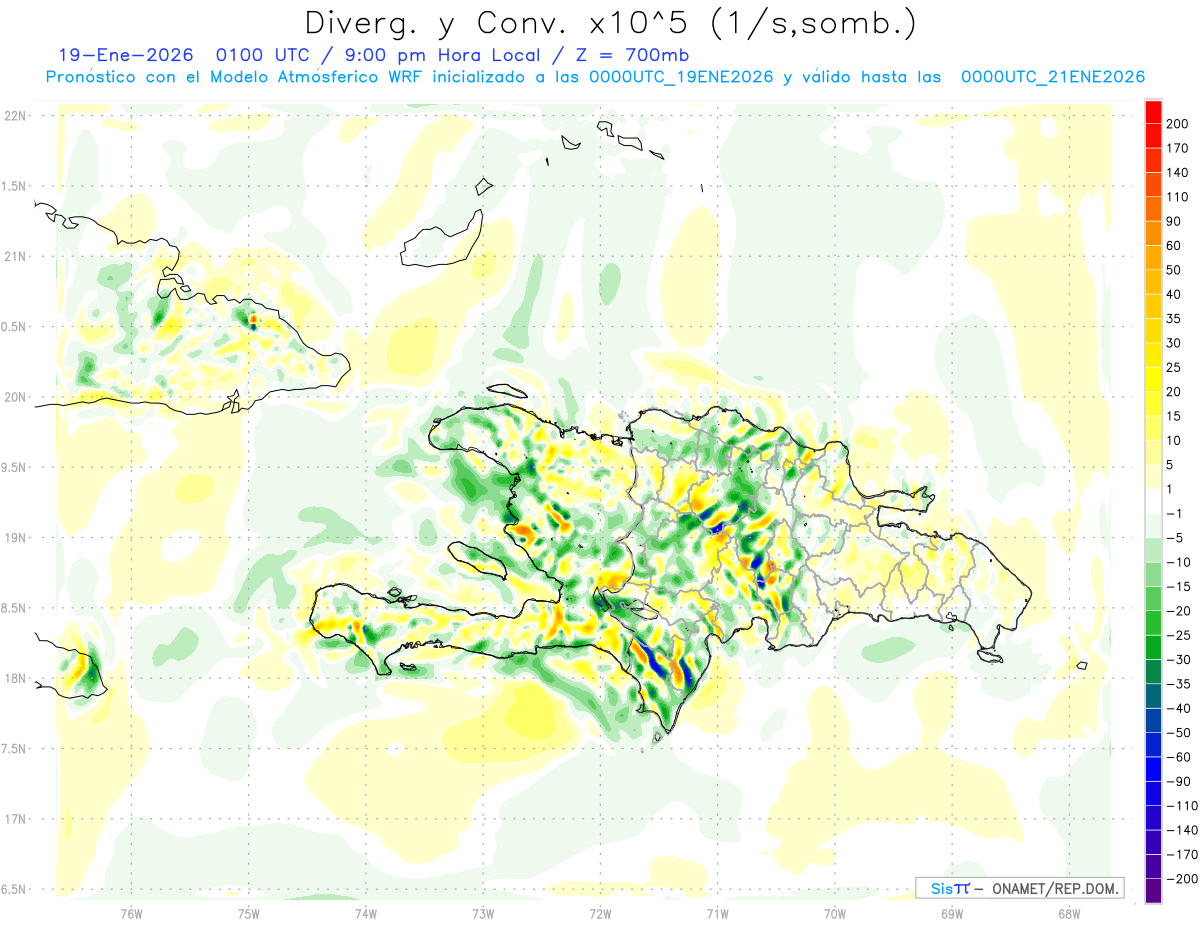
Task: Click the color bar value '110' in the upper half
Action: [1178, 197]
